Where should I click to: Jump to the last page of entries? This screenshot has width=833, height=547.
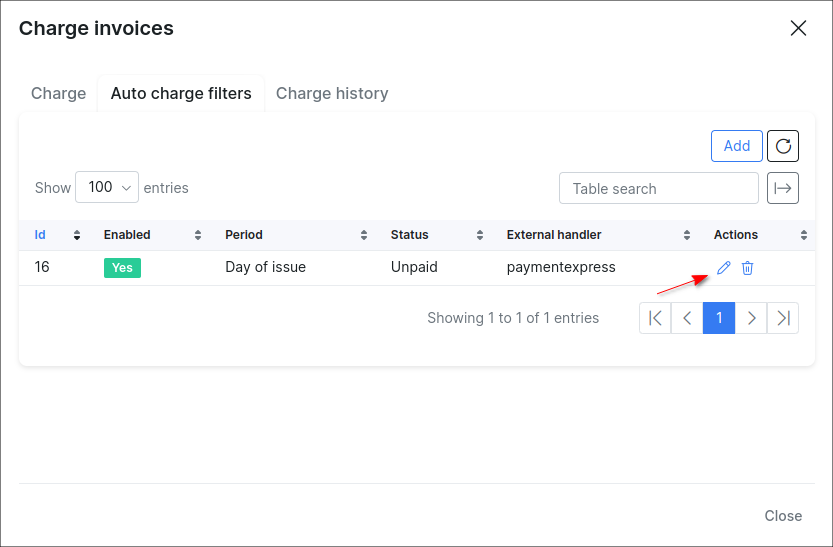click(783, 318)
